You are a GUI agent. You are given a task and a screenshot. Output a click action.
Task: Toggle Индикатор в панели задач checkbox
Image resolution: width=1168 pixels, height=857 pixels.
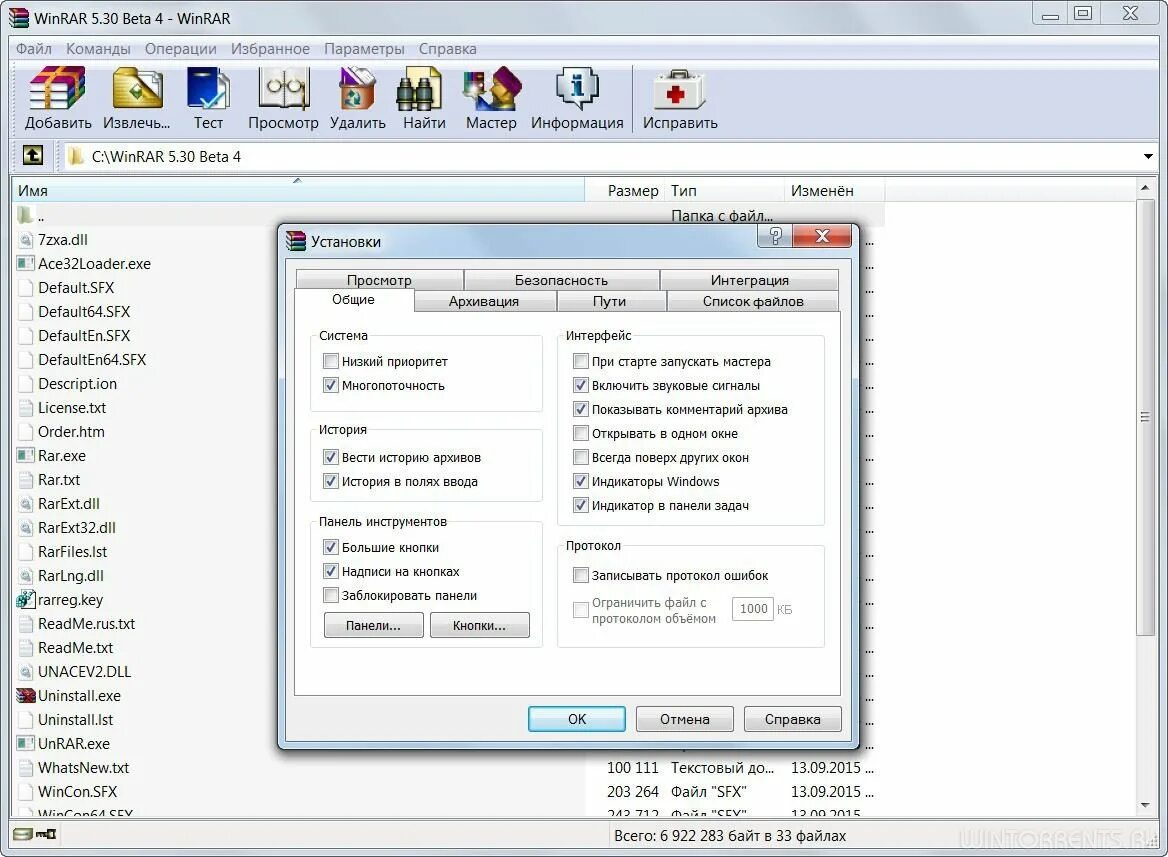click(x=581, y=505)
